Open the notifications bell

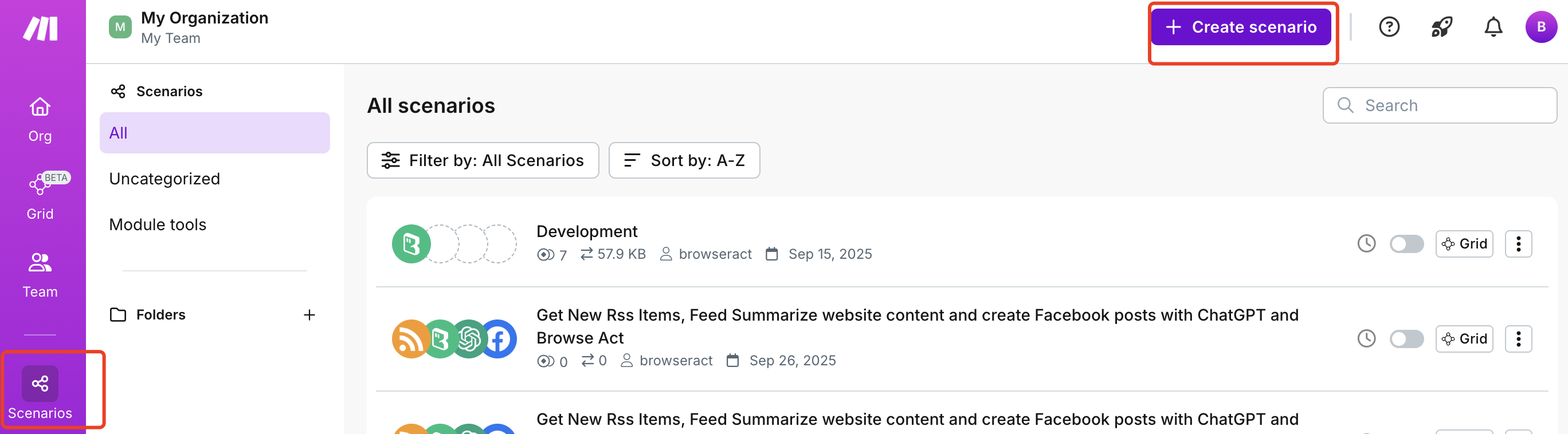tap(1492, 27)
